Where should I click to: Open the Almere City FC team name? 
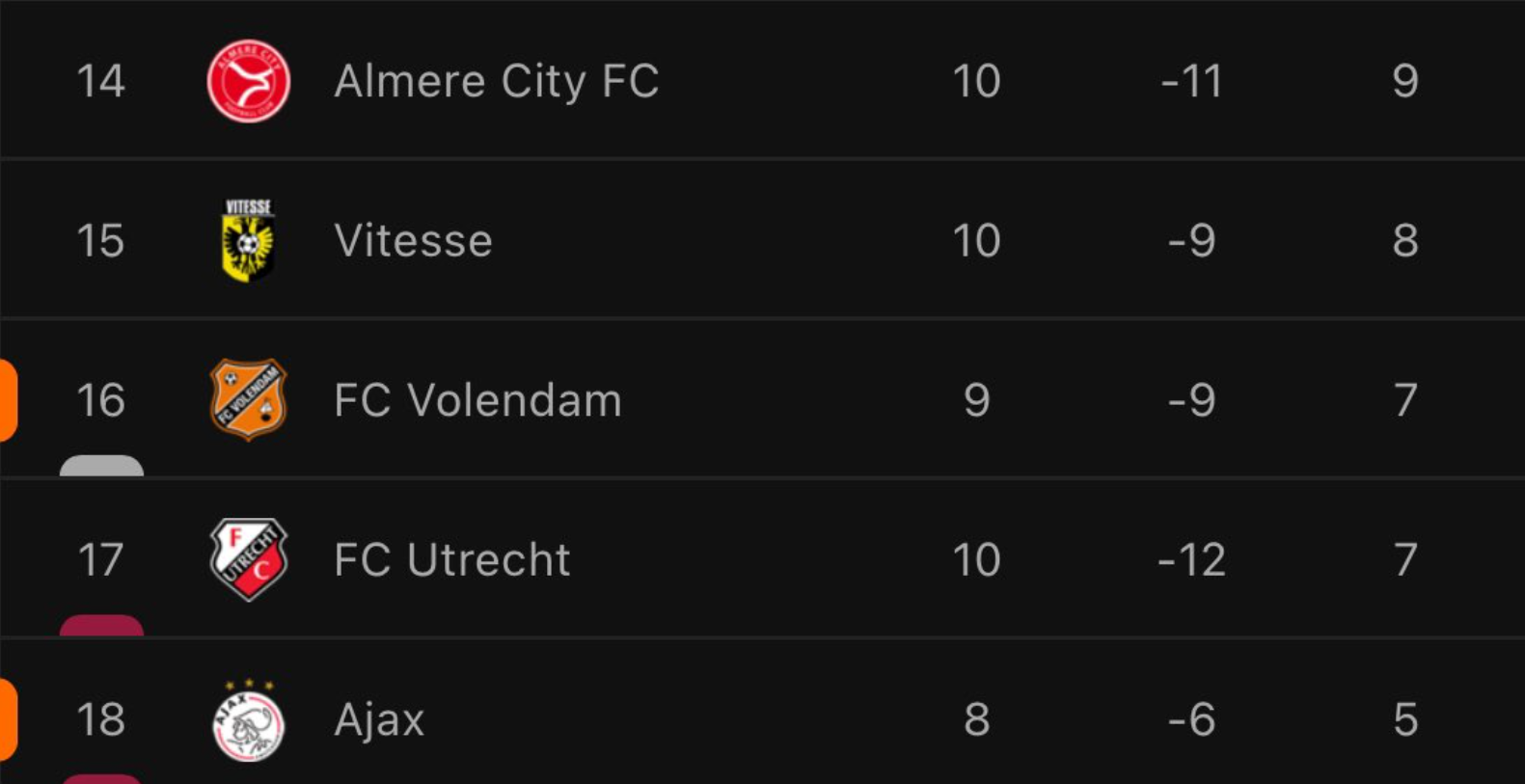tap(496, 81)
